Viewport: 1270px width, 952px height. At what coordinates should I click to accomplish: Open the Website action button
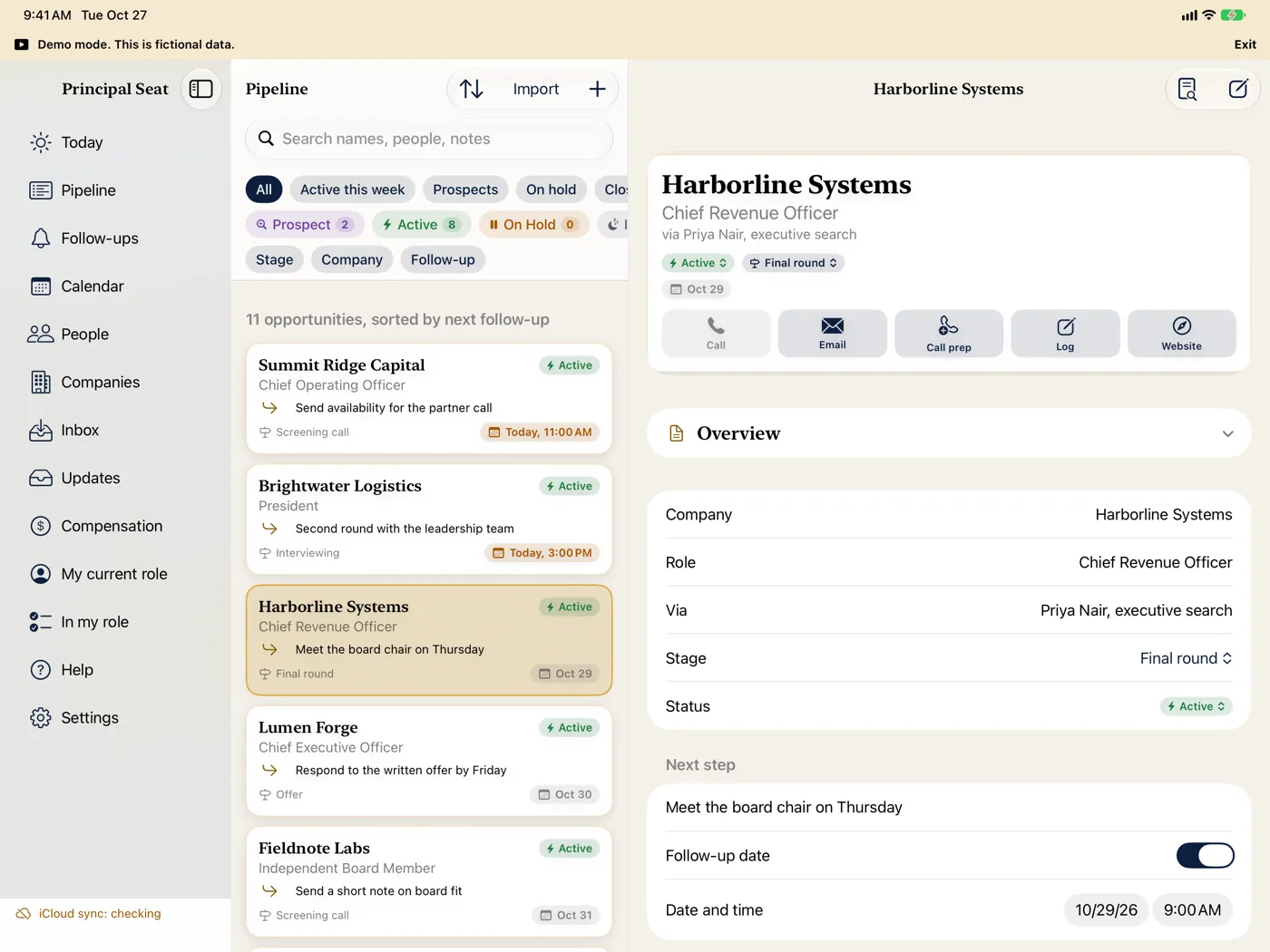(1181, 334)
